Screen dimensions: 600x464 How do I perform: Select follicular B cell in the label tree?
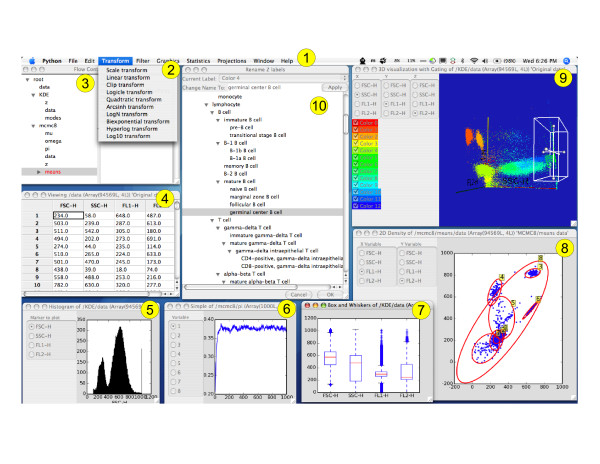pos(247,205)
